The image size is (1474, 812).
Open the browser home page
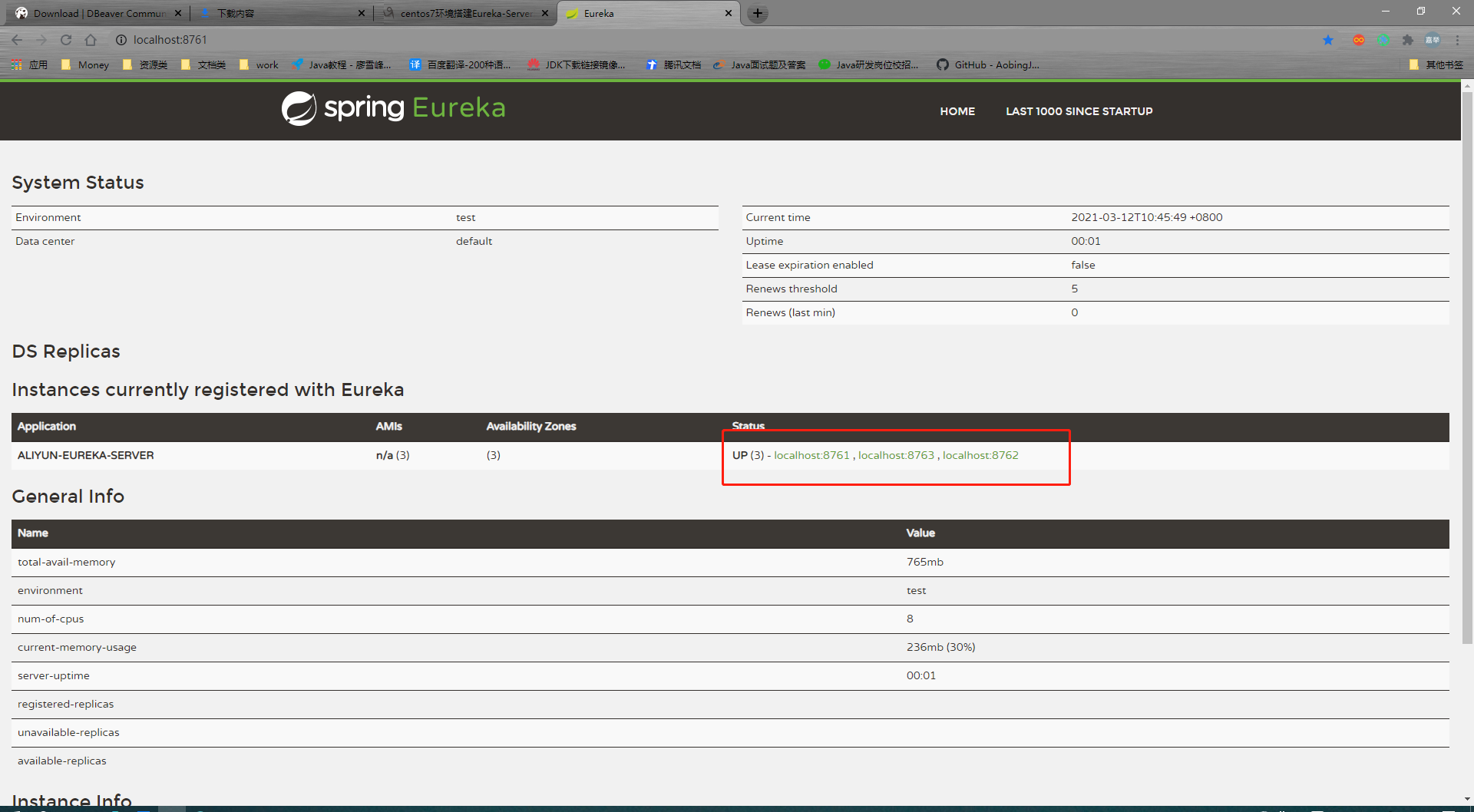click(x=91, y=40)
